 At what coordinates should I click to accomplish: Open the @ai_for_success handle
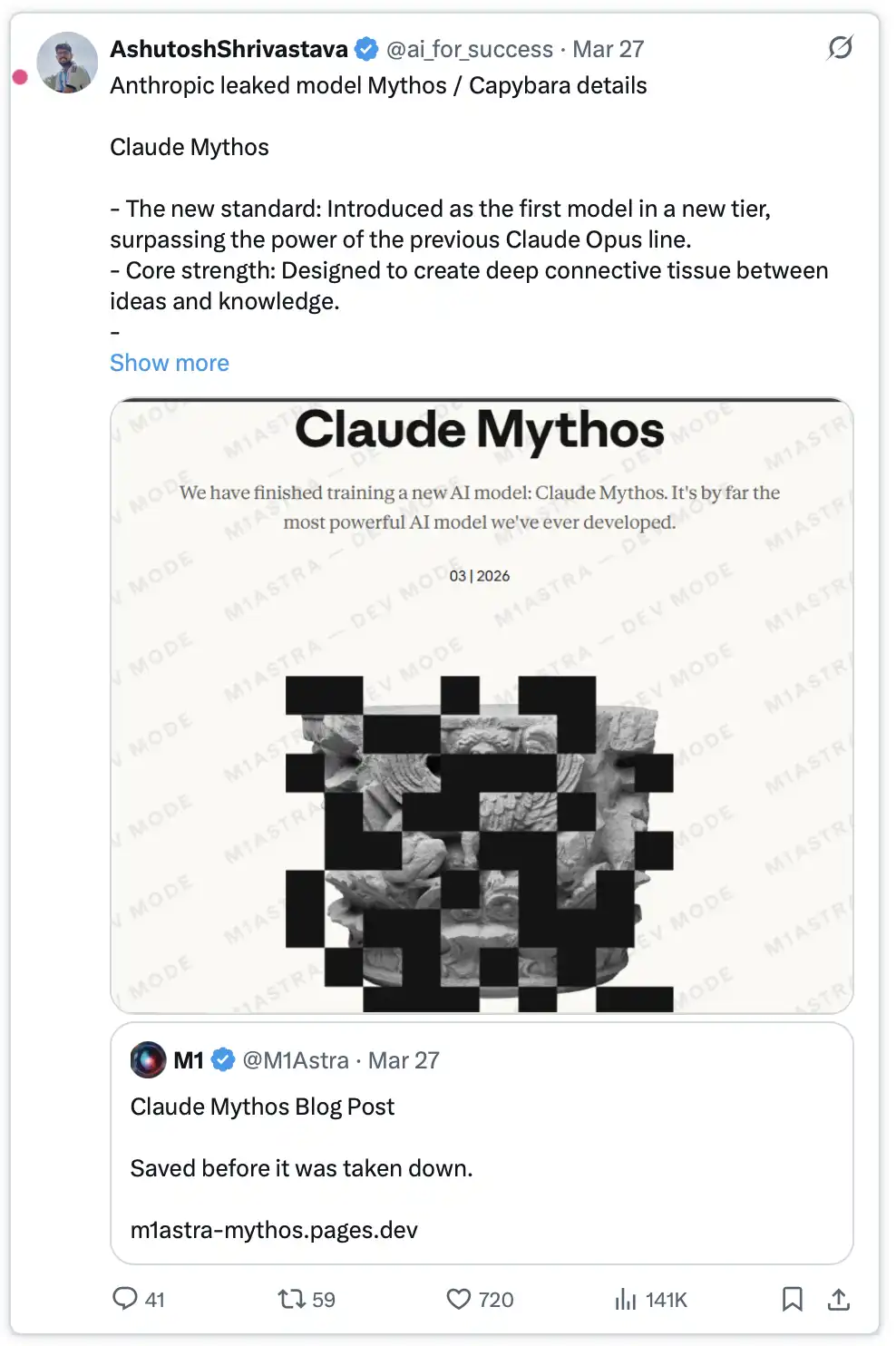470,49
